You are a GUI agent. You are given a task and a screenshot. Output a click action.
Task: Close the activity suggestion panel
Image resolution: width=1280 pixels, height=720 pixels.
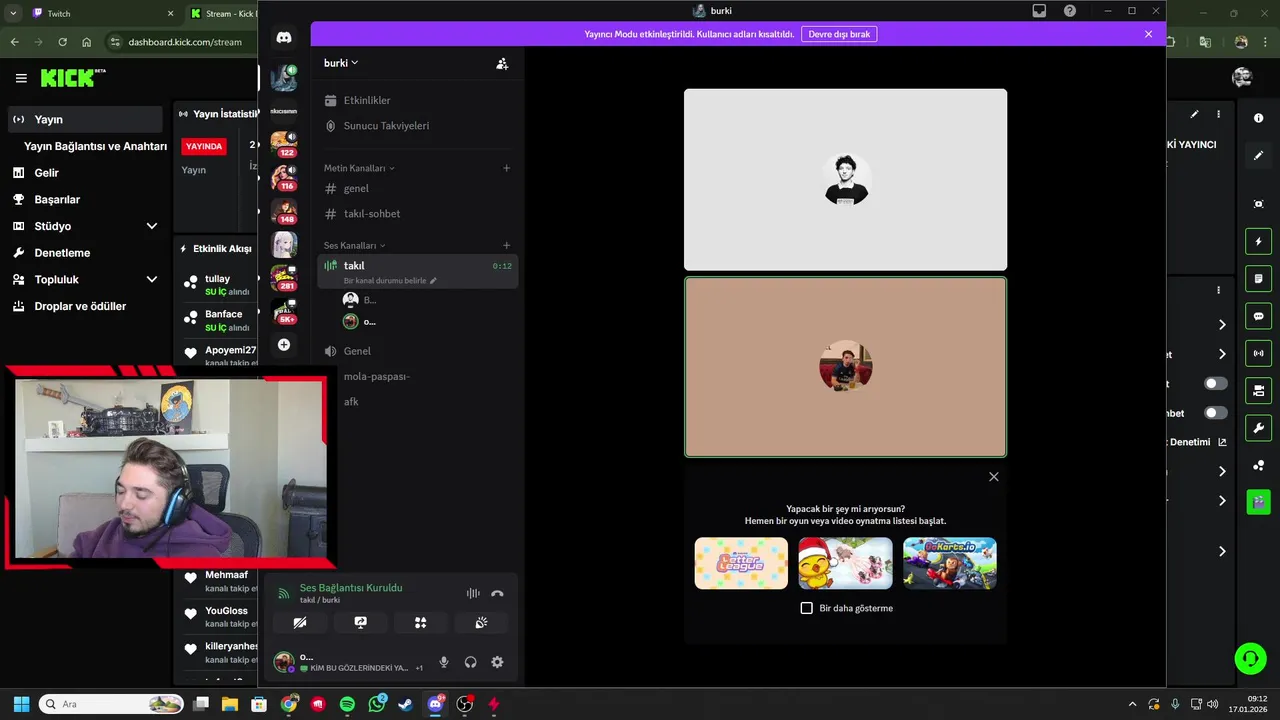[994, 477]
